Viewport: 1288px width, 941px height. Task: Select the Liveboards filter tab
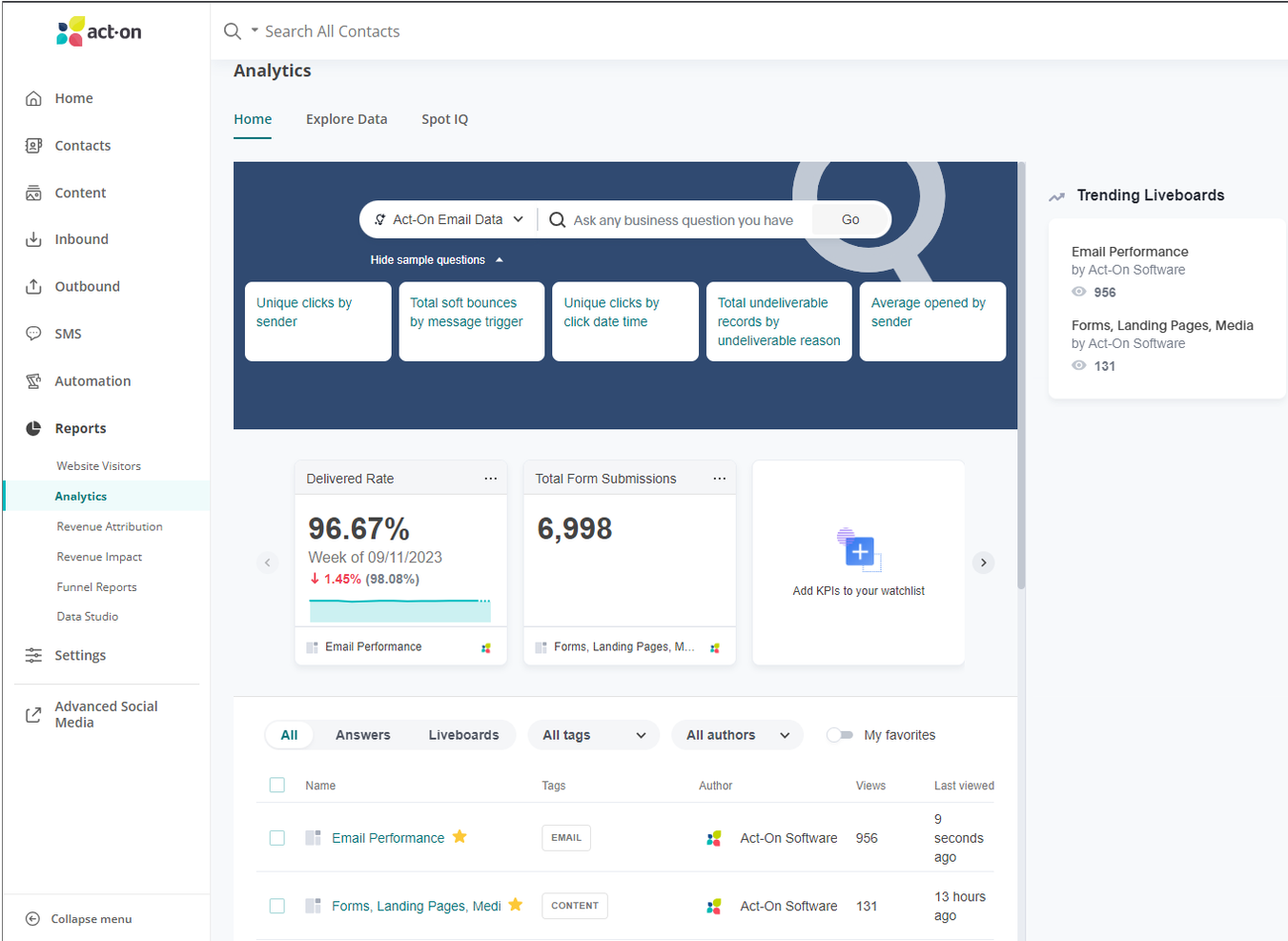tap(463, 735)
